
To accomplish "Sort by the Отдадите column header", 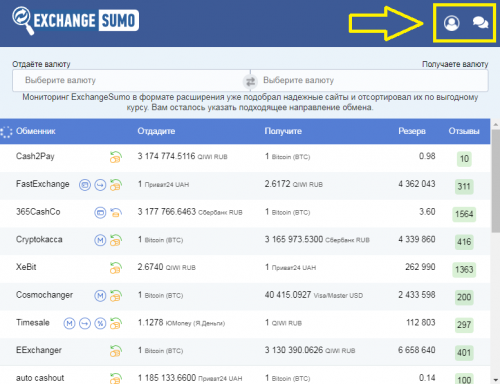I will point(156,131).
